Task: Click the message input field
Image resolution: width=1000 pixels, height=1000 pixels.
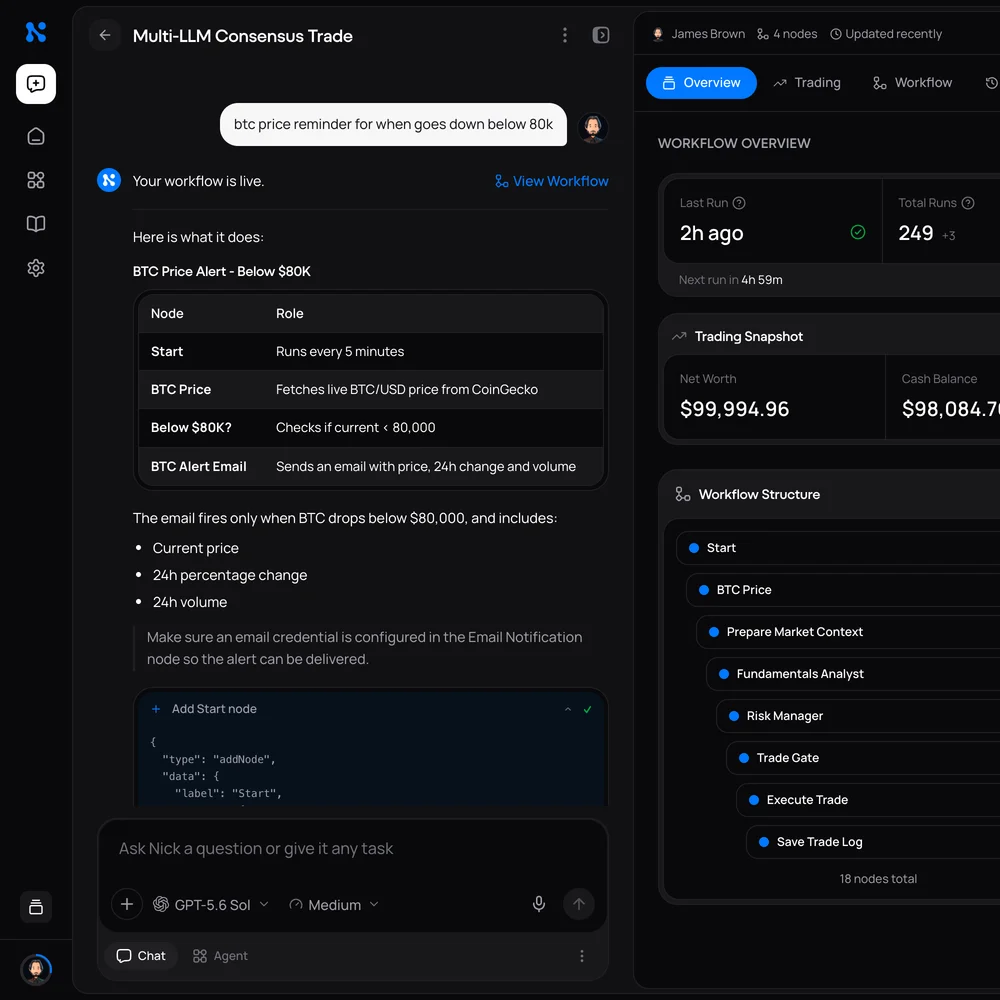Action: 353,849
